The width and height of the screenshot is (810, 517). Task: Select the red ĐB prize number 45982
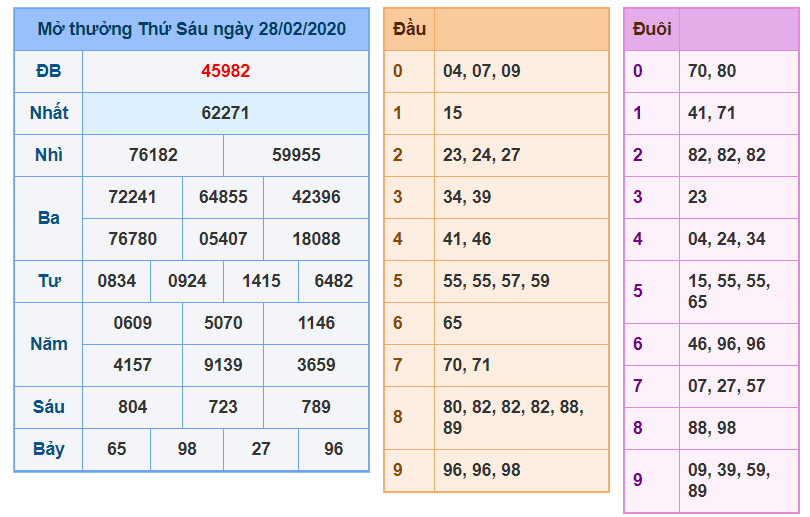(225, 71)
